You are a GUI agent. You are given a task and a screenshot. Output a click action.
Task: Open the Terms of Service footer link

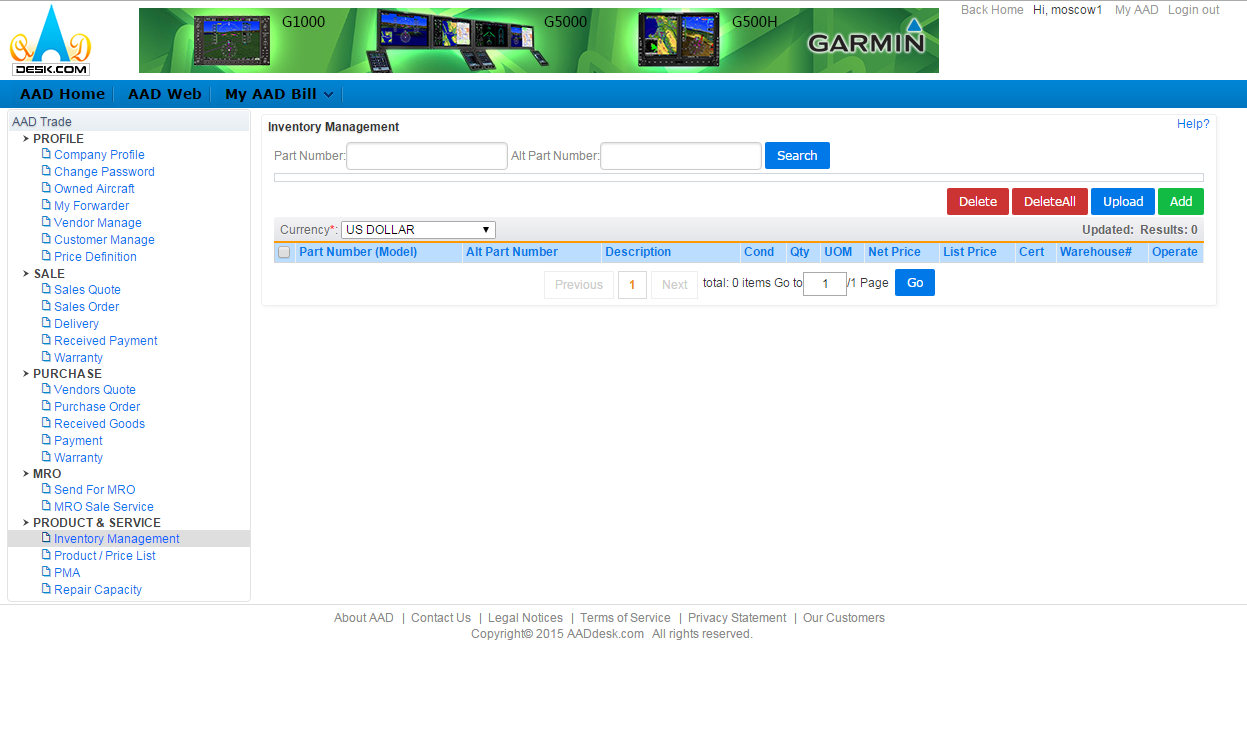625,618
